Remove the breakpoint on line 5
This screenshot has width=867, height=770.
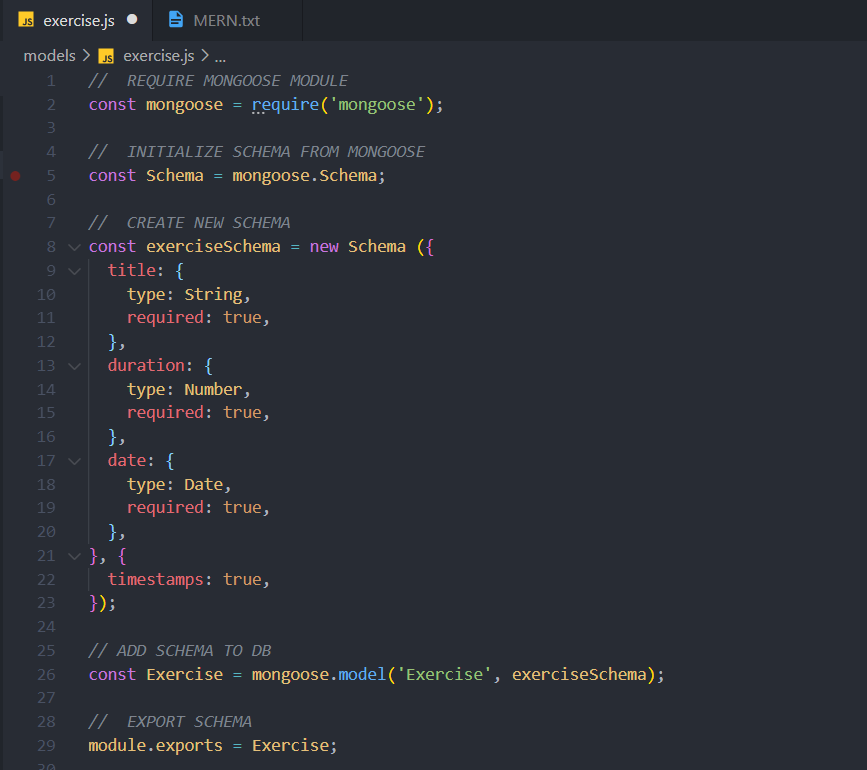(15, 175)
